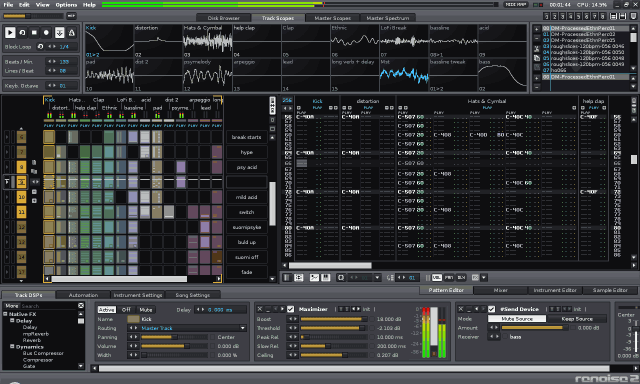The height and width of the screenshot is (384, 640).
Task: Toggle the Maximizer device enabled checkbox
Action: click(x=291, y=309)
